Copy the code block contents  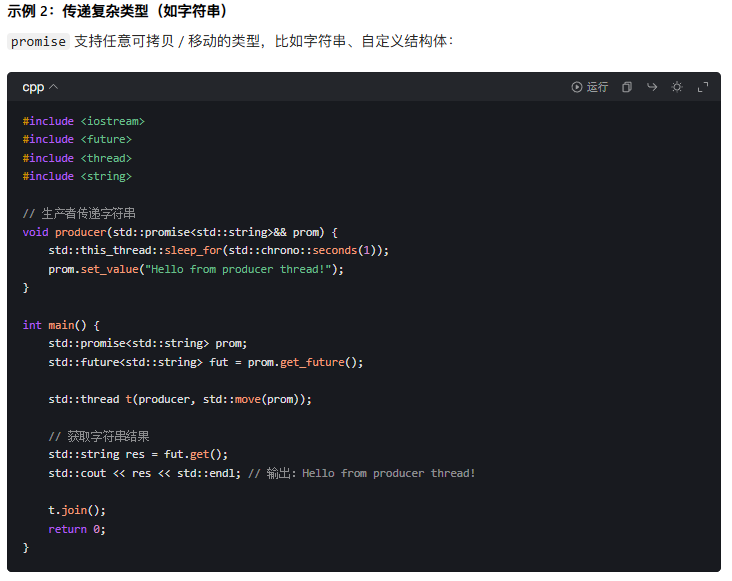(626, 87)
